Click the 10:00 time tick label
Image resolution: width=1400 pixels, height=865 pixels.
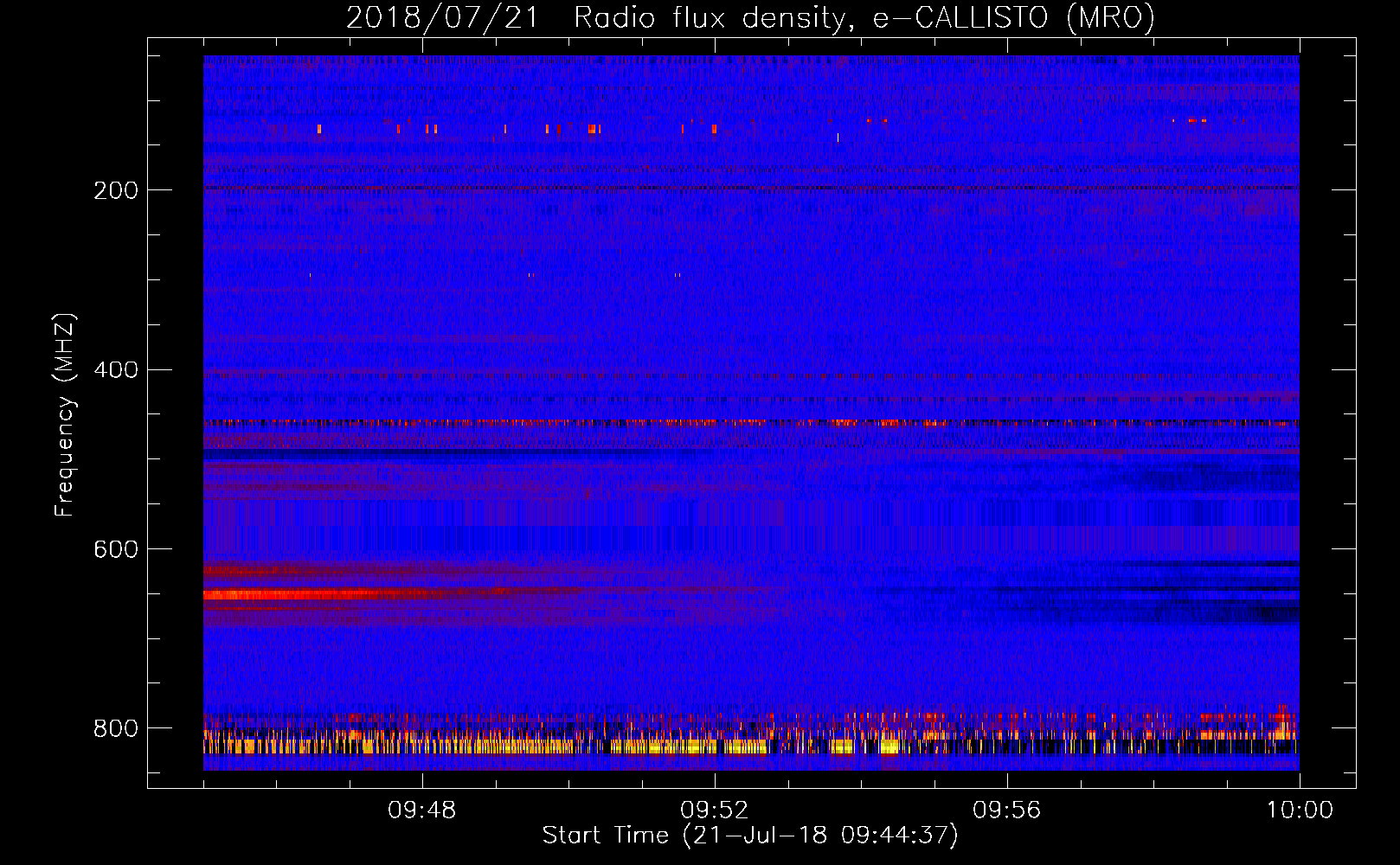[1300, 811]
